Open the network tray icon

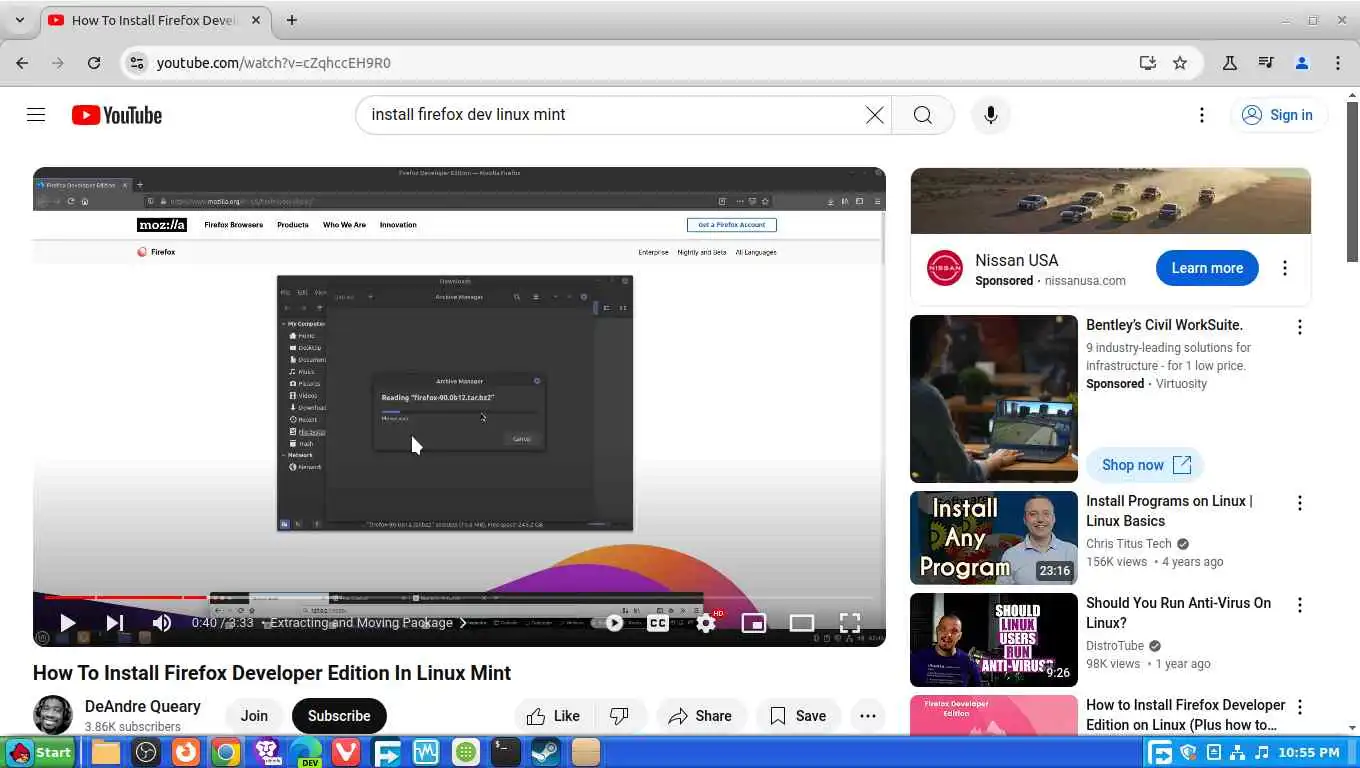coord(1238,752)
